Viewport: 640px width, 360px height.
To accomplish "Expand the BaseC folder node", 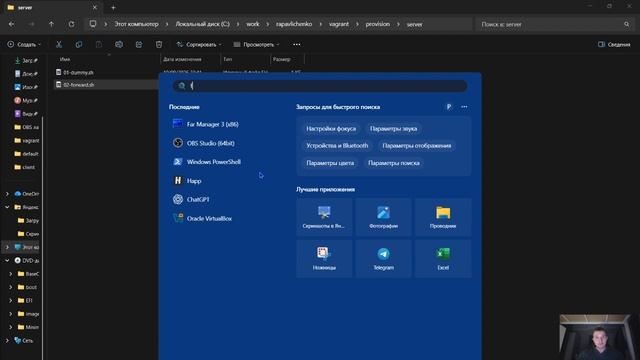I will coord(11,274).
